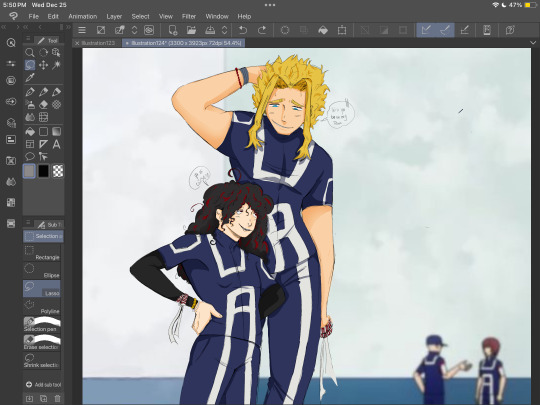Click the Clear selection dotted-circle icon
The image size is (540, 405).
click(x=285, y=30)
